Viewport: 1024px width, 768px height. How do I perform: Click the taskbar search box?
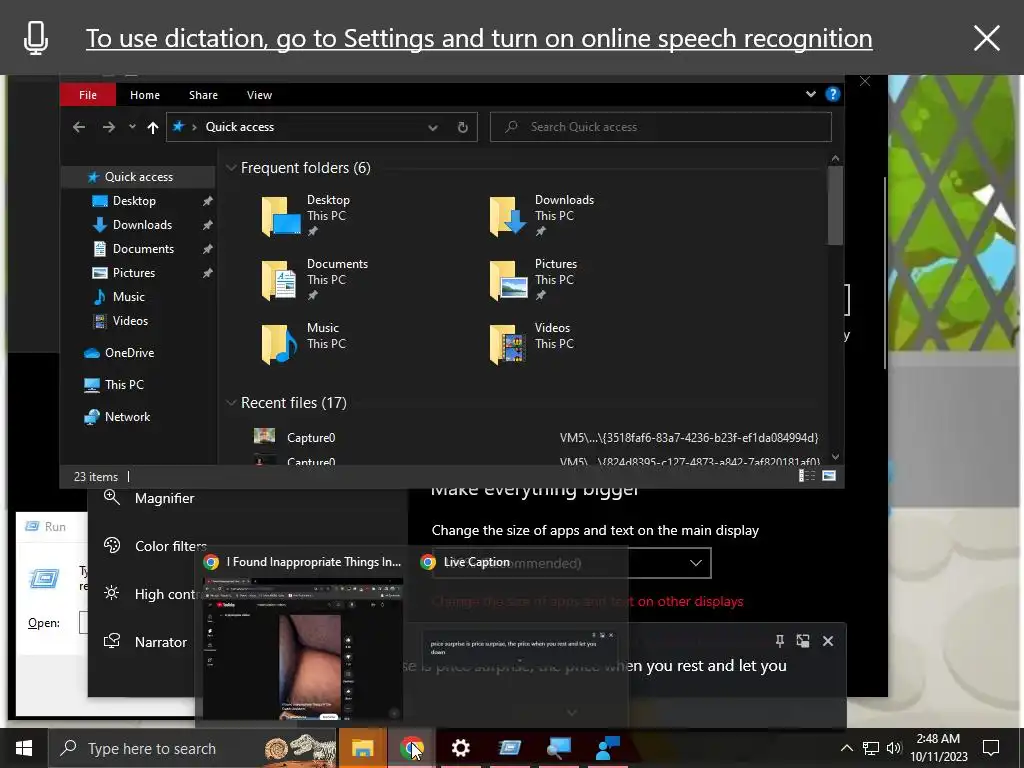(x=193, y=748)
